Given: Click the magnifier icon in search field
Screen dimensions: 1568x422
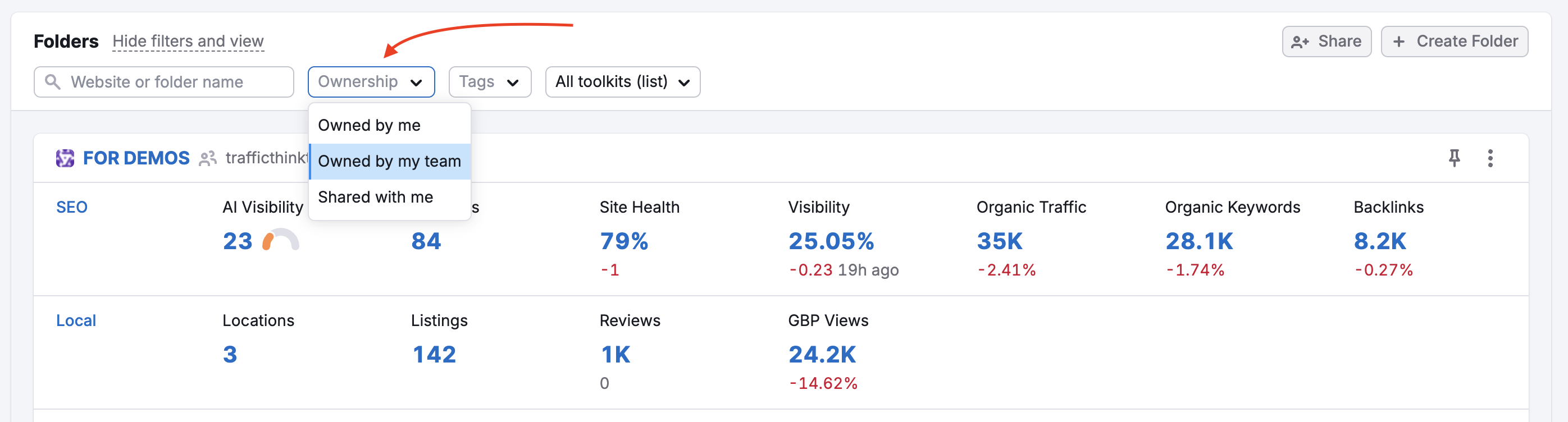Looking at the screenshot, I should (x=53, y=82).
